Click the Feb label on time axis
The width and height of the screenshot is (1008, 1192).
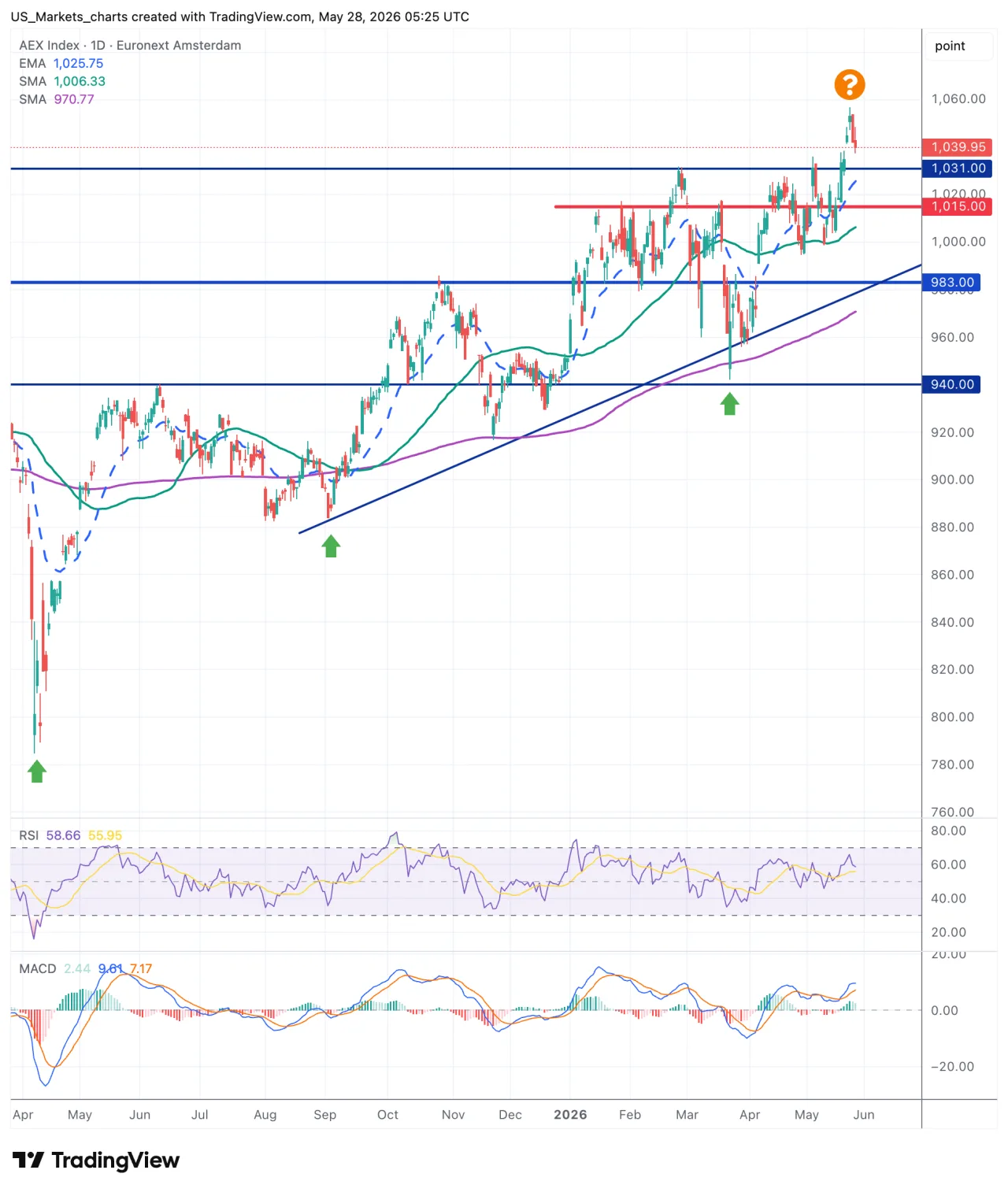[x=630, y=1115]
